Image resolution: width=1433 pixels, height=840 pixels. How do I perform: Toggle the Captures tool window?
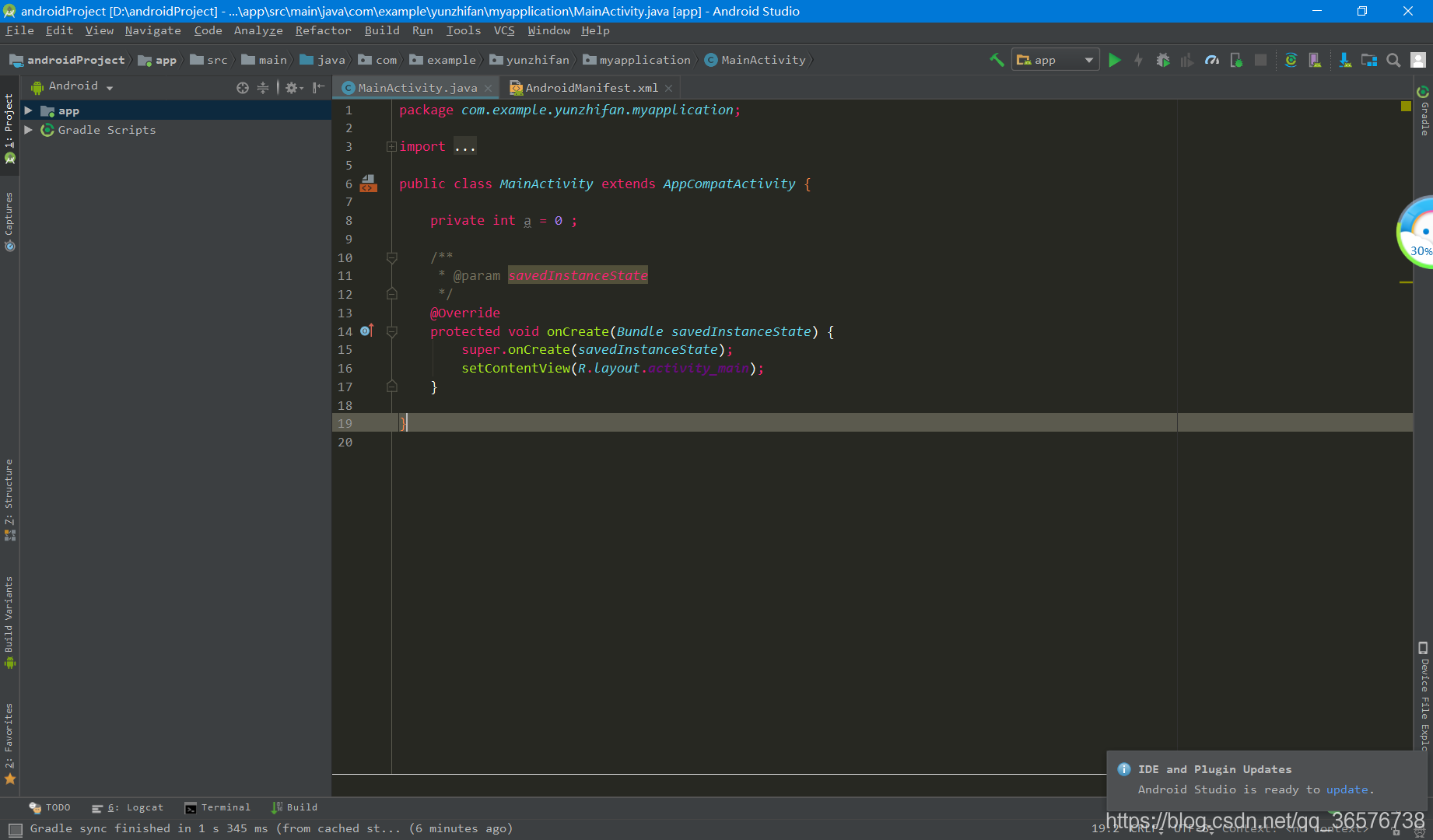tap(9, 222)
